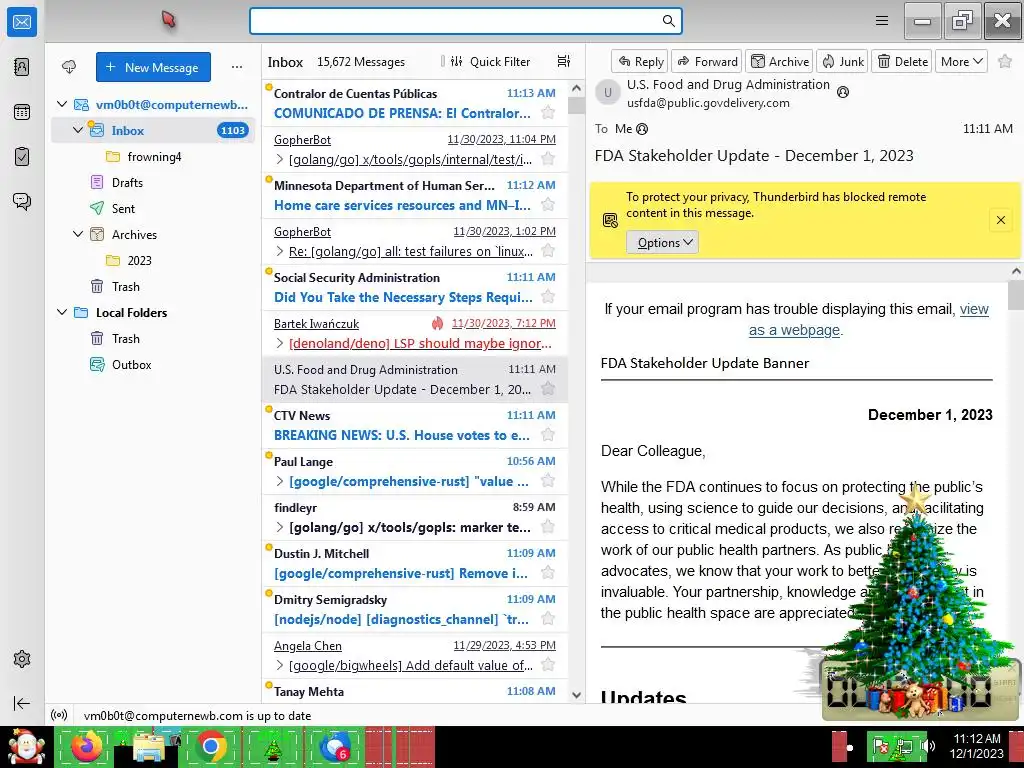Open message list display options
1024x768 pixels.
point(564,61)
